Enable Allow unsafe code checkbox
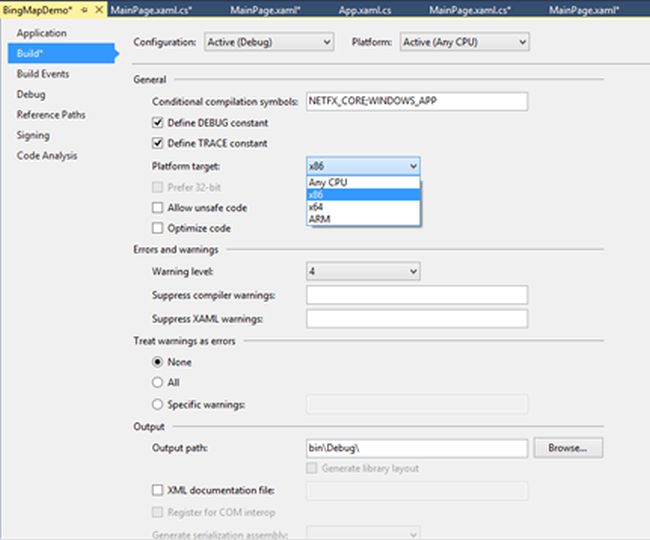 (158, 208)
